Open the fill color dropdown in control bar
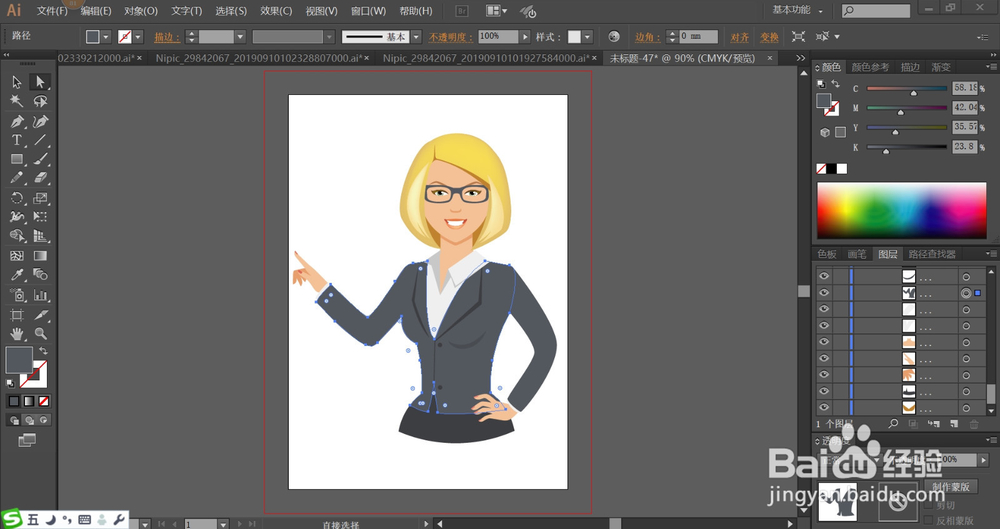The height and width of the screenshot is (529, 1000). tap(106, 37)
